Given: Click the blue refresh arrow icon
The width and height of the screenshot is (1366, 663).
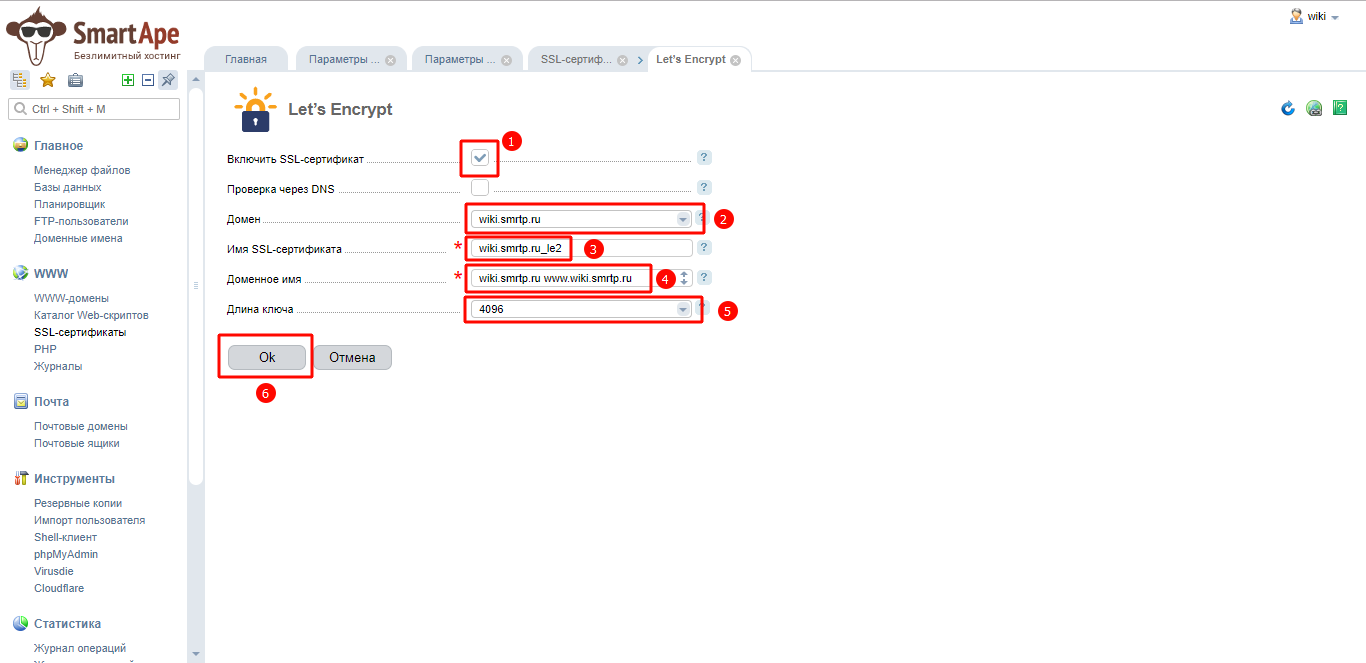Looking at the screenshot, I should [1288, 108].
